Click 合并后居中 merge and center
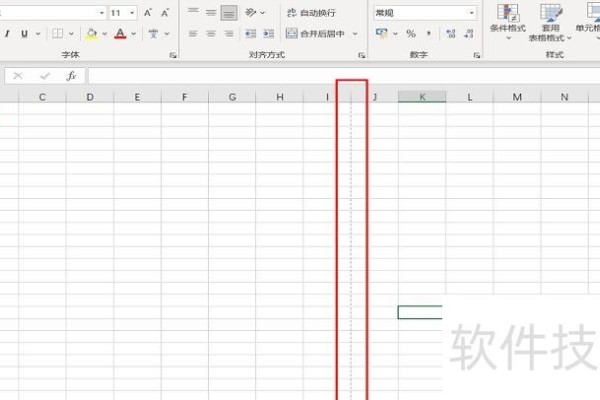Viewport: 600px width, 400px height. coord(315,34)
